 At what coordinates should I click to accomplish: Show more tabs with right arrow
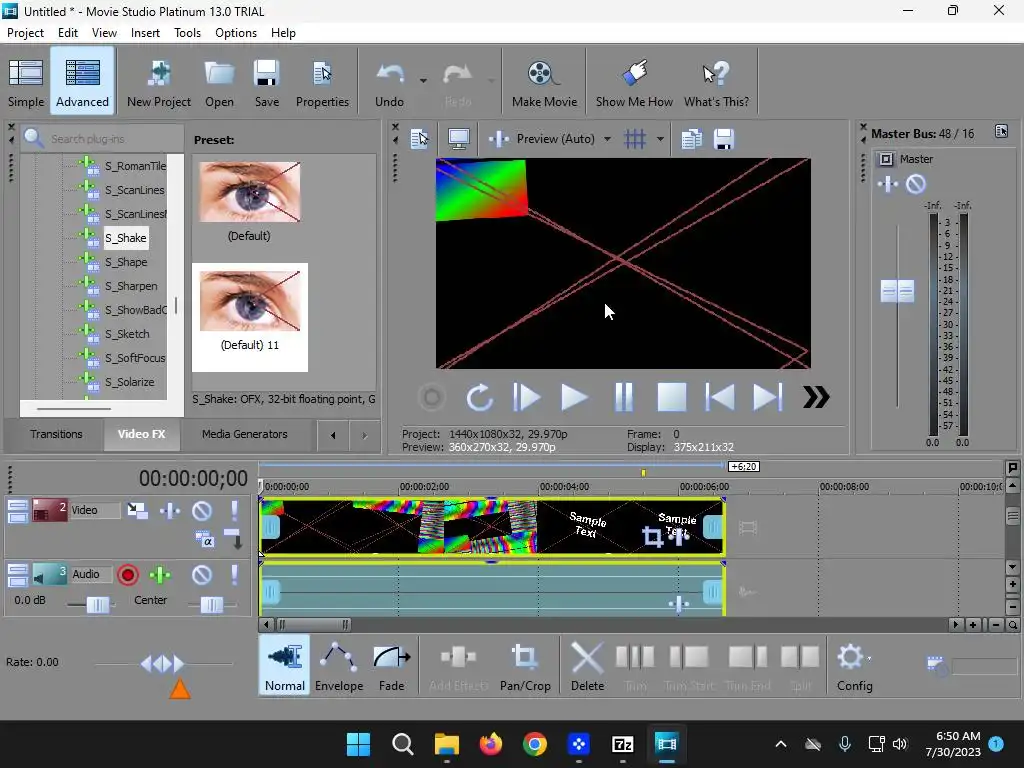point(364,436)
